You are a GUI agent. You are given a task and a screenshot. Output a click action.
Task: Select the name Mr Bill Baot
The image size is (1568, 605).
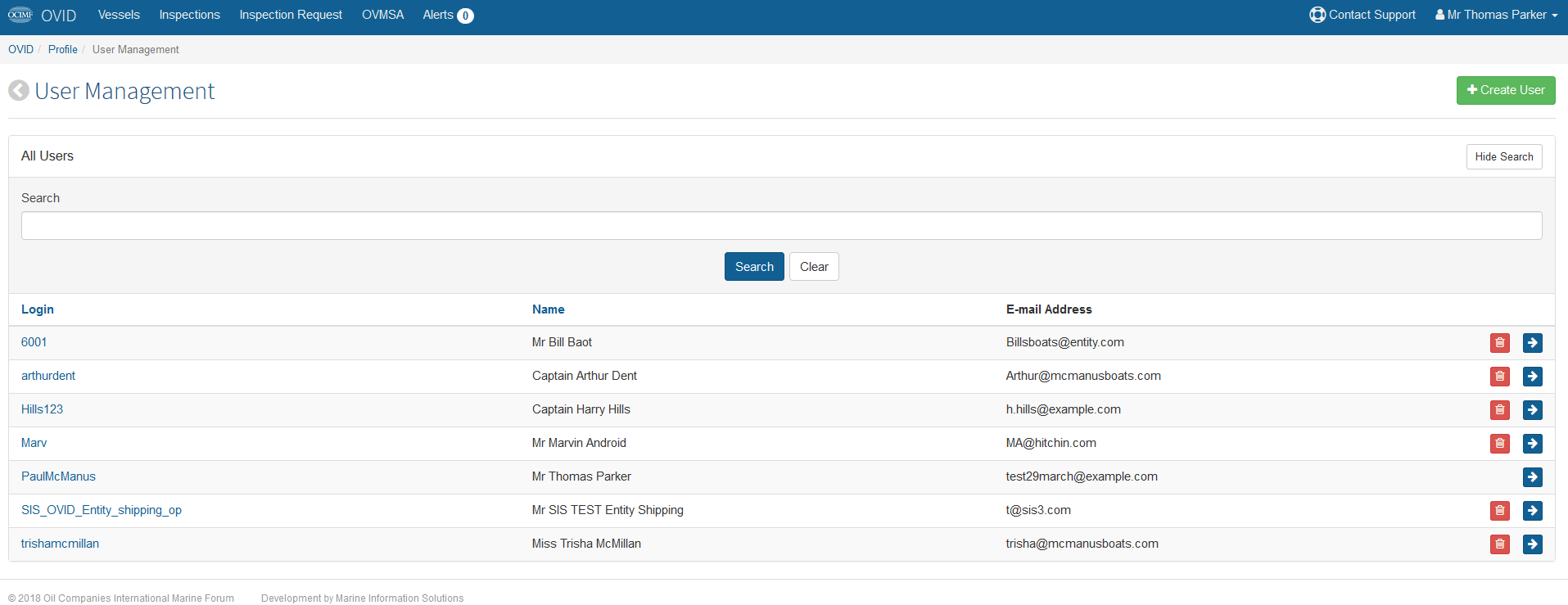[562, 342]
